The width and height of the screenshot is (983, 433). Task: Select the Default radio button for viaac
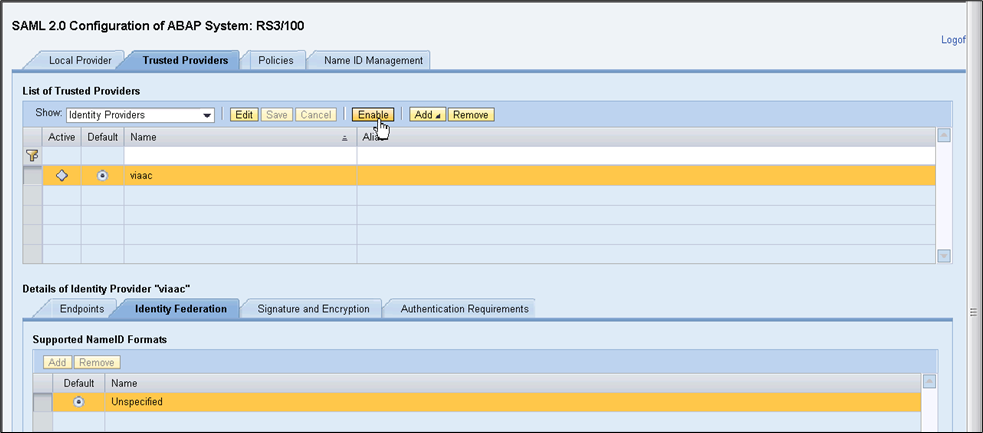[102, 175]
